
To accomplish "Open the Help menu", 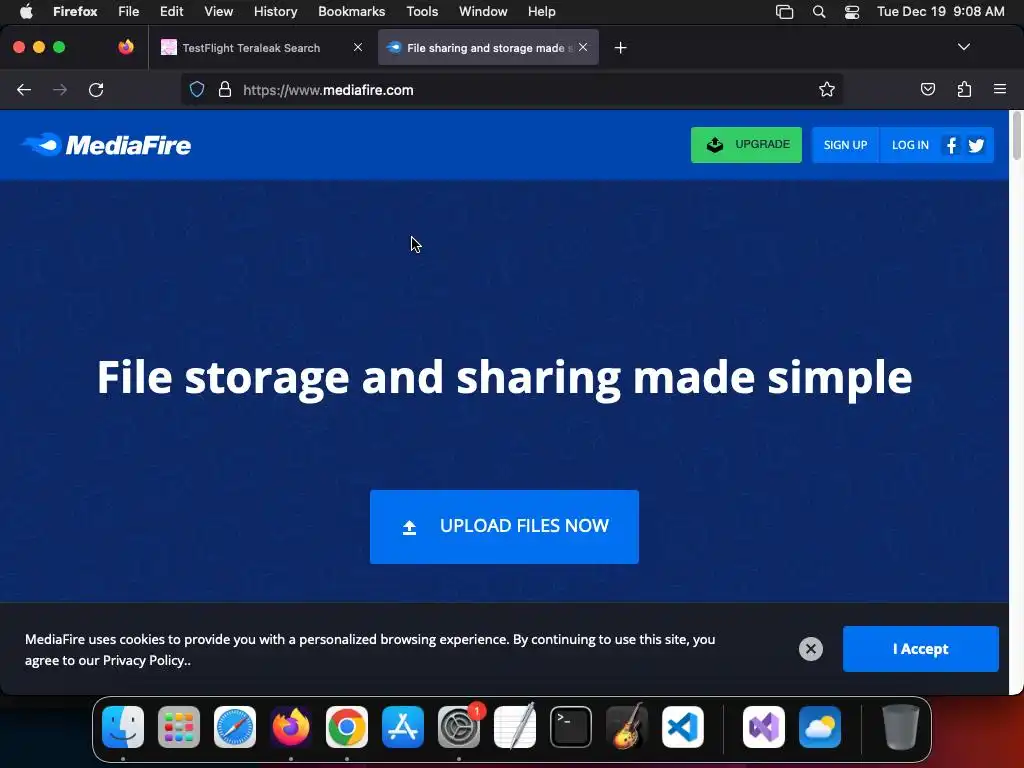I will [x=541, y=11].
